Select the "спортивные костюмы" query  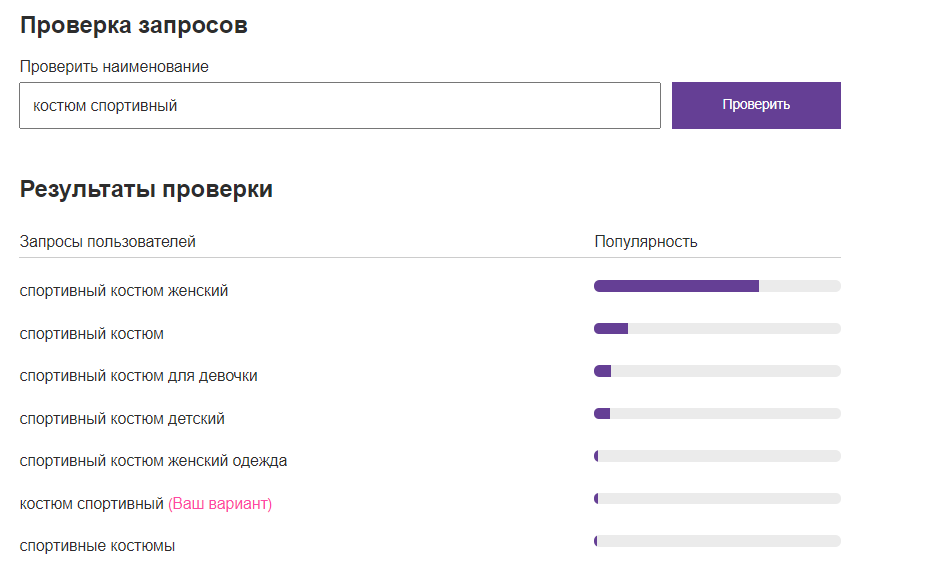point(97,546)
